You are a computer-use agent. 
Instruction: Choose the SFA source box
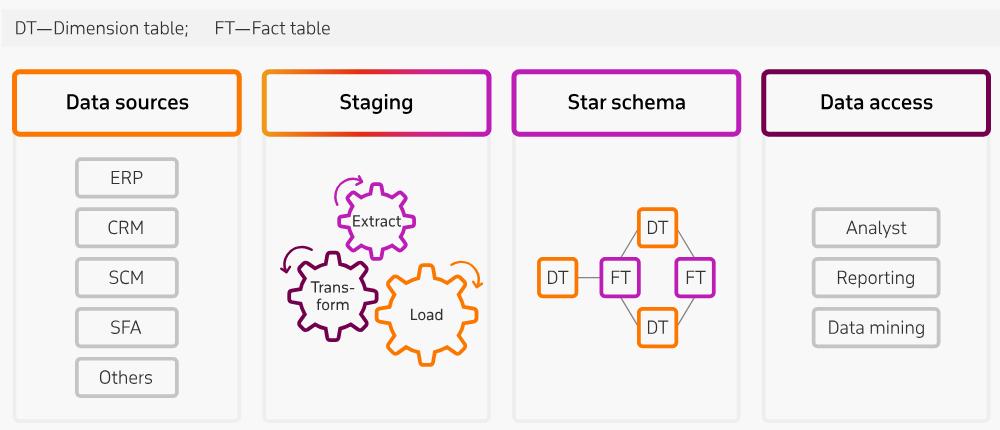coord(126,327)
